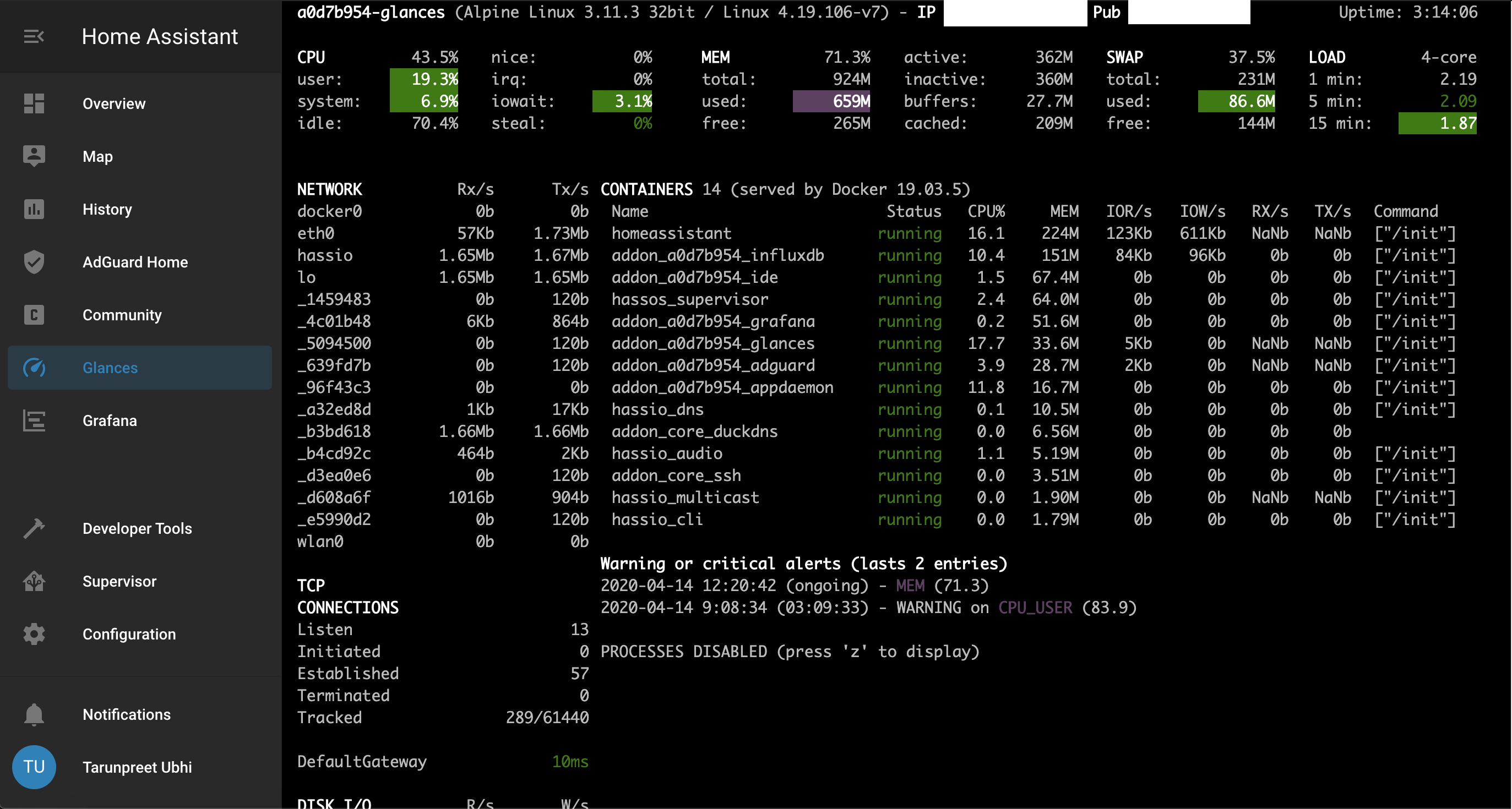Click the Notifications bell icon
Image resolution: width=1512 pixels, height=809 pixels.
34,714
